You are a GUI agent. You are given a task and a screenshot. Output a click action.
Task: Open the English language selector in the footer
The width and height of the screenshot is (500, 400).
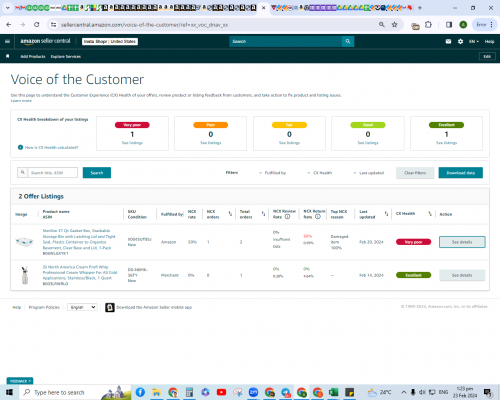tap(82, 307)
